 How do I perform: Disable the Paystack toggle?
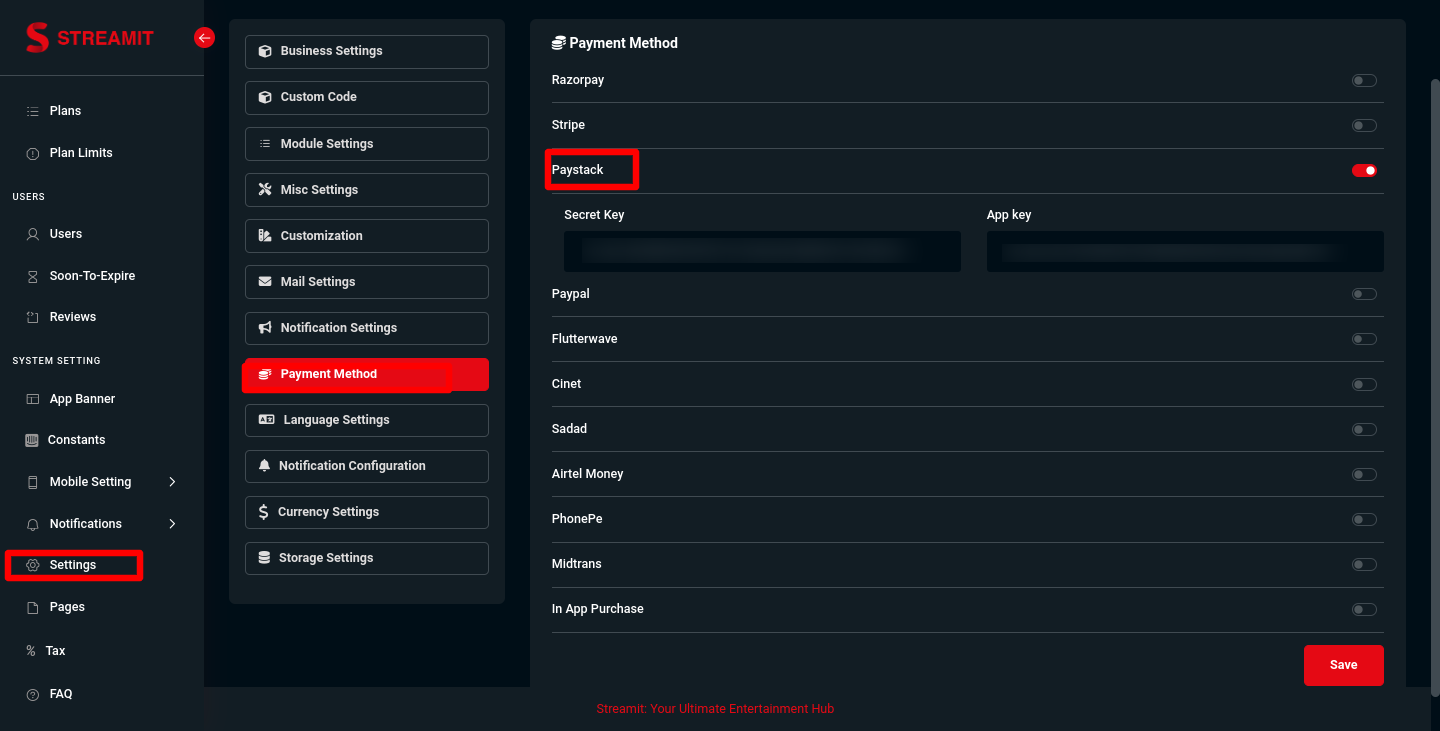[x=1364, y=170]
